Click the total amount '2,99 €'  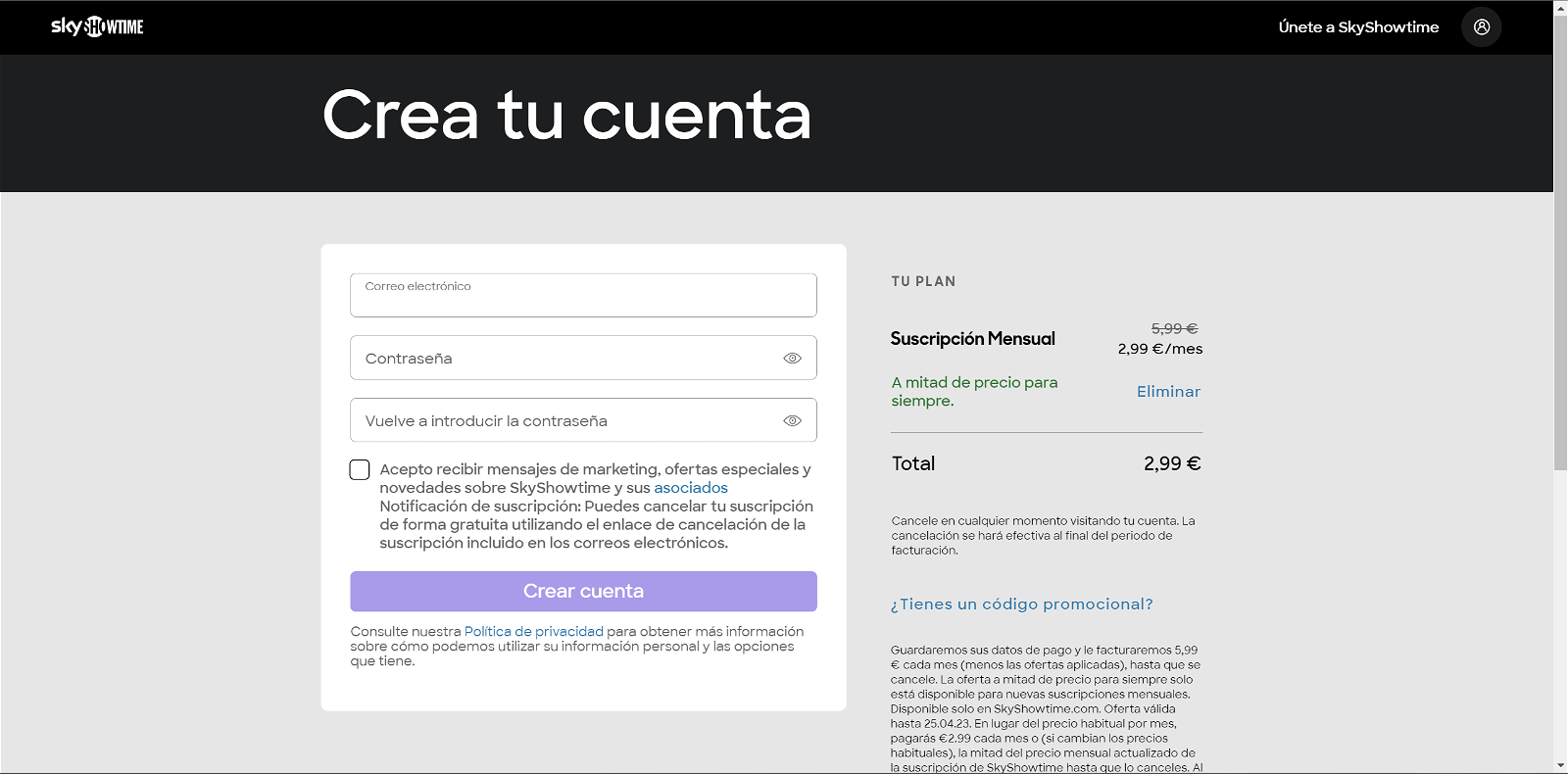pos(1172,464)
